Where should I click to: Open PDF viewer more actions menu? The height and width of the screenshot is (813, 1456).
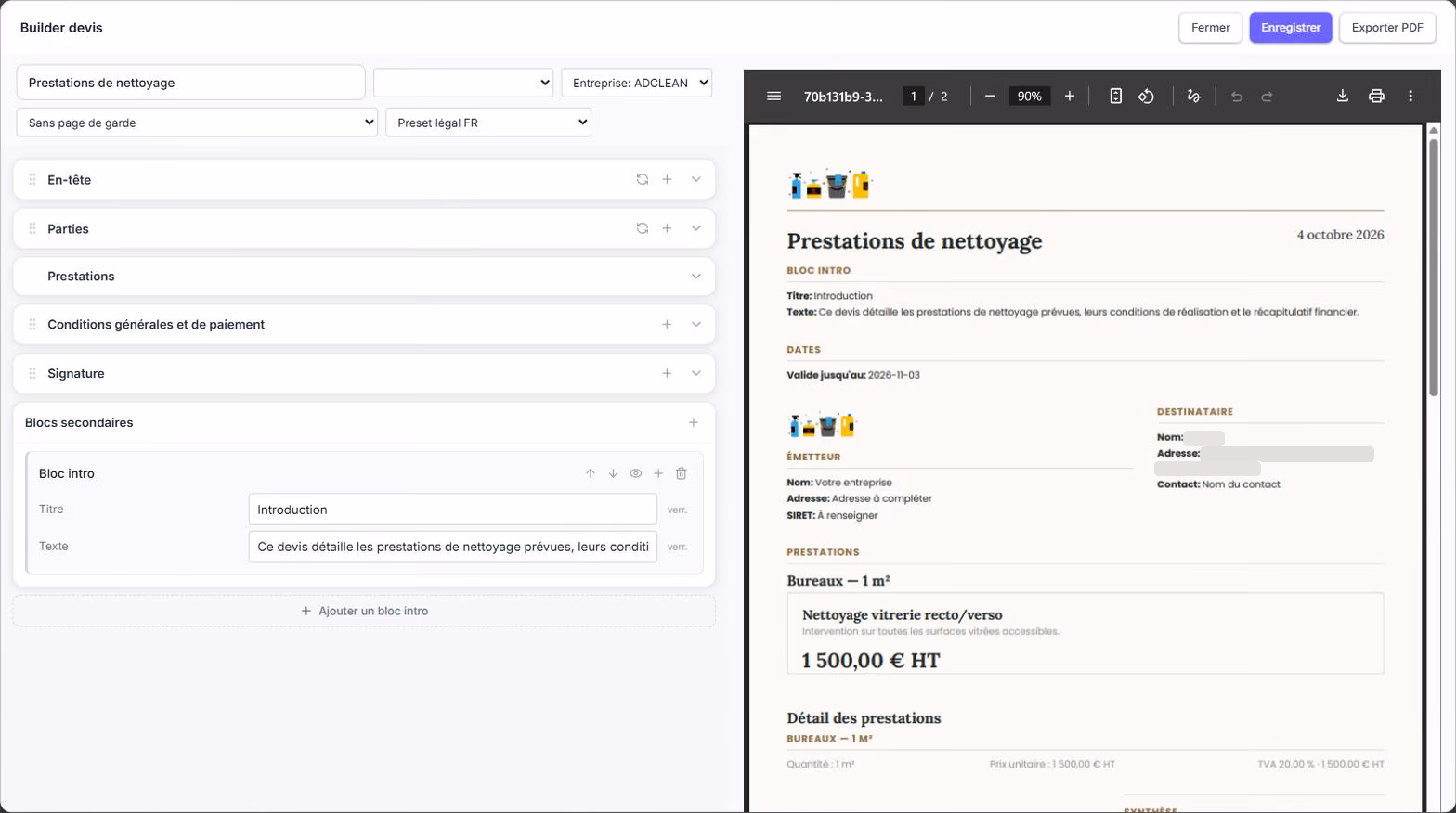click(x=1410, y=96)
